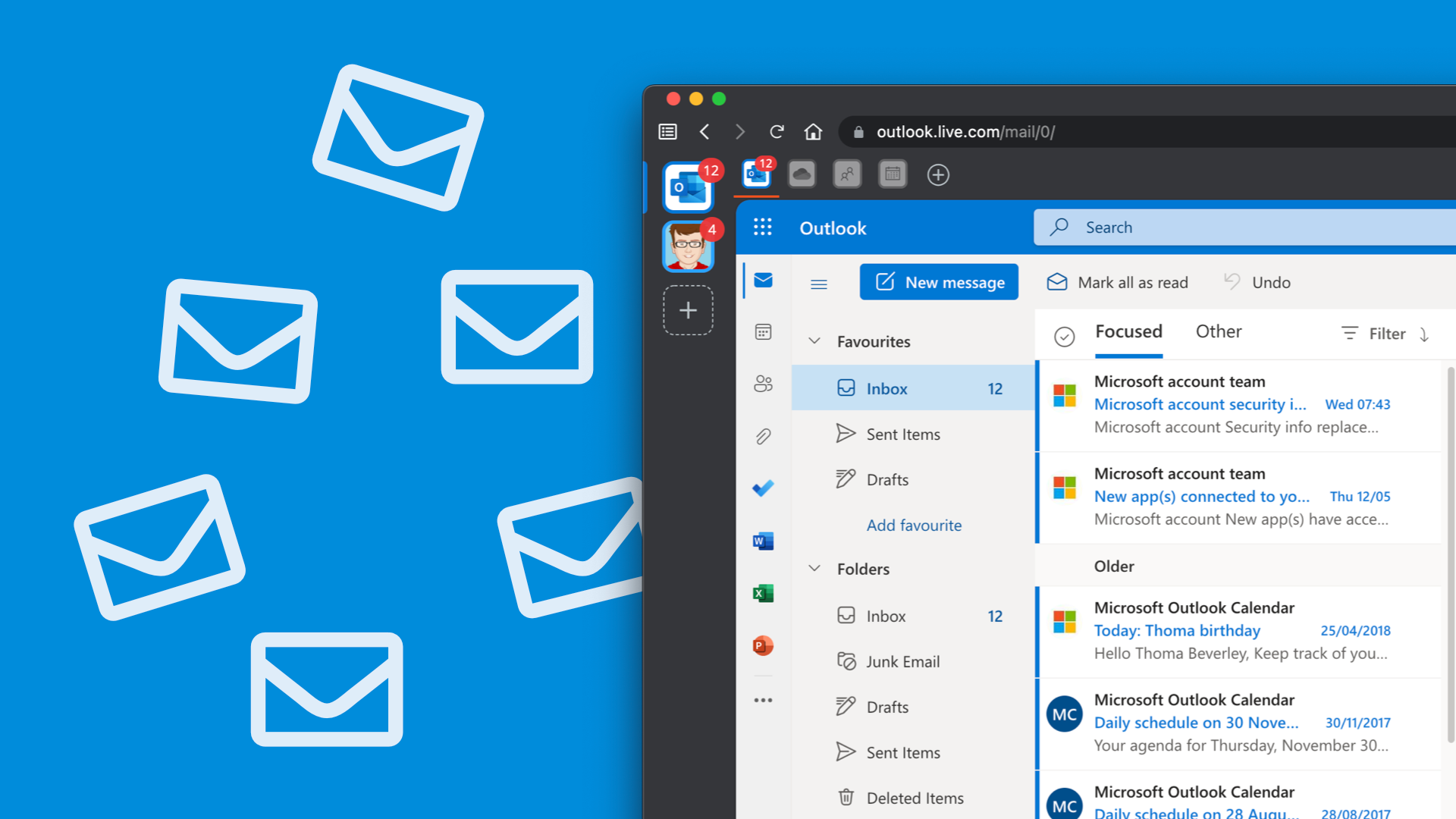Click Mark all as read button
Screen dimensions: 1456x819
1117,282
